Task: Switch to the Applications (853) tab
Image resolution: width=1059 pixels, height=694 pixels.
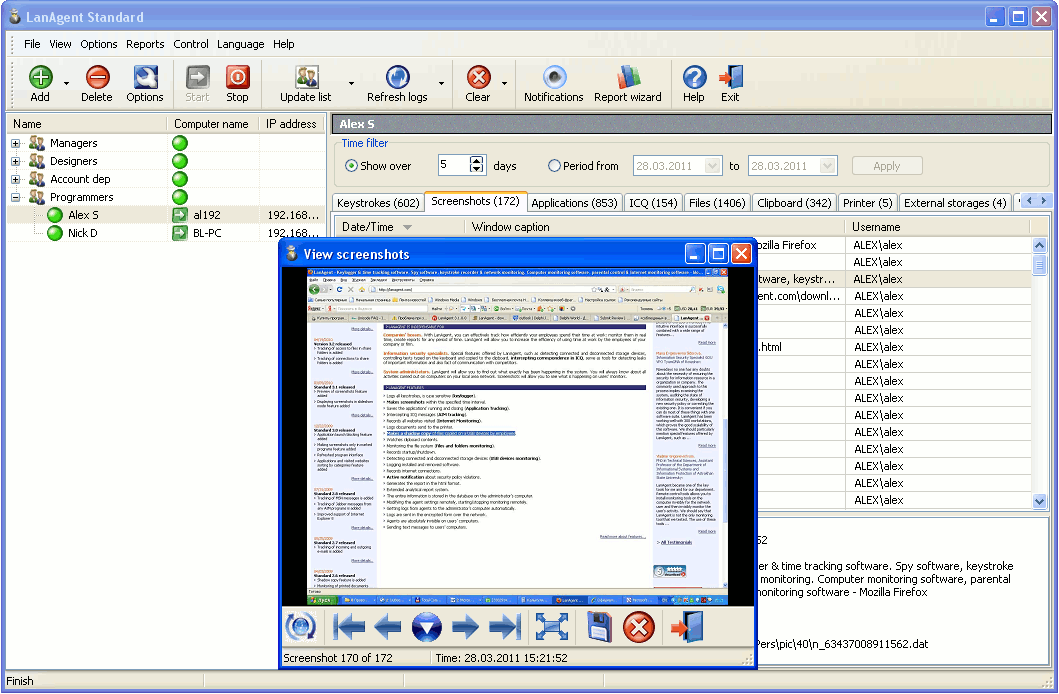Action: [x=574, y=203]
